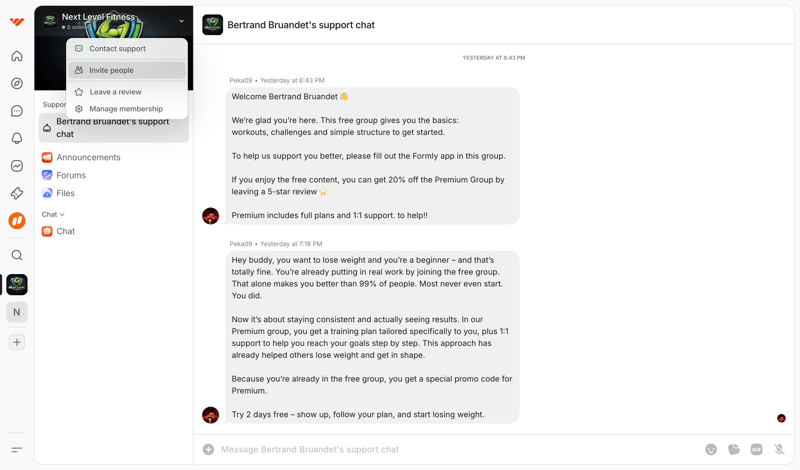Open the Notifications bell icon
The width and height of the screenshot is (800, 470).
[x=17, y=139]
